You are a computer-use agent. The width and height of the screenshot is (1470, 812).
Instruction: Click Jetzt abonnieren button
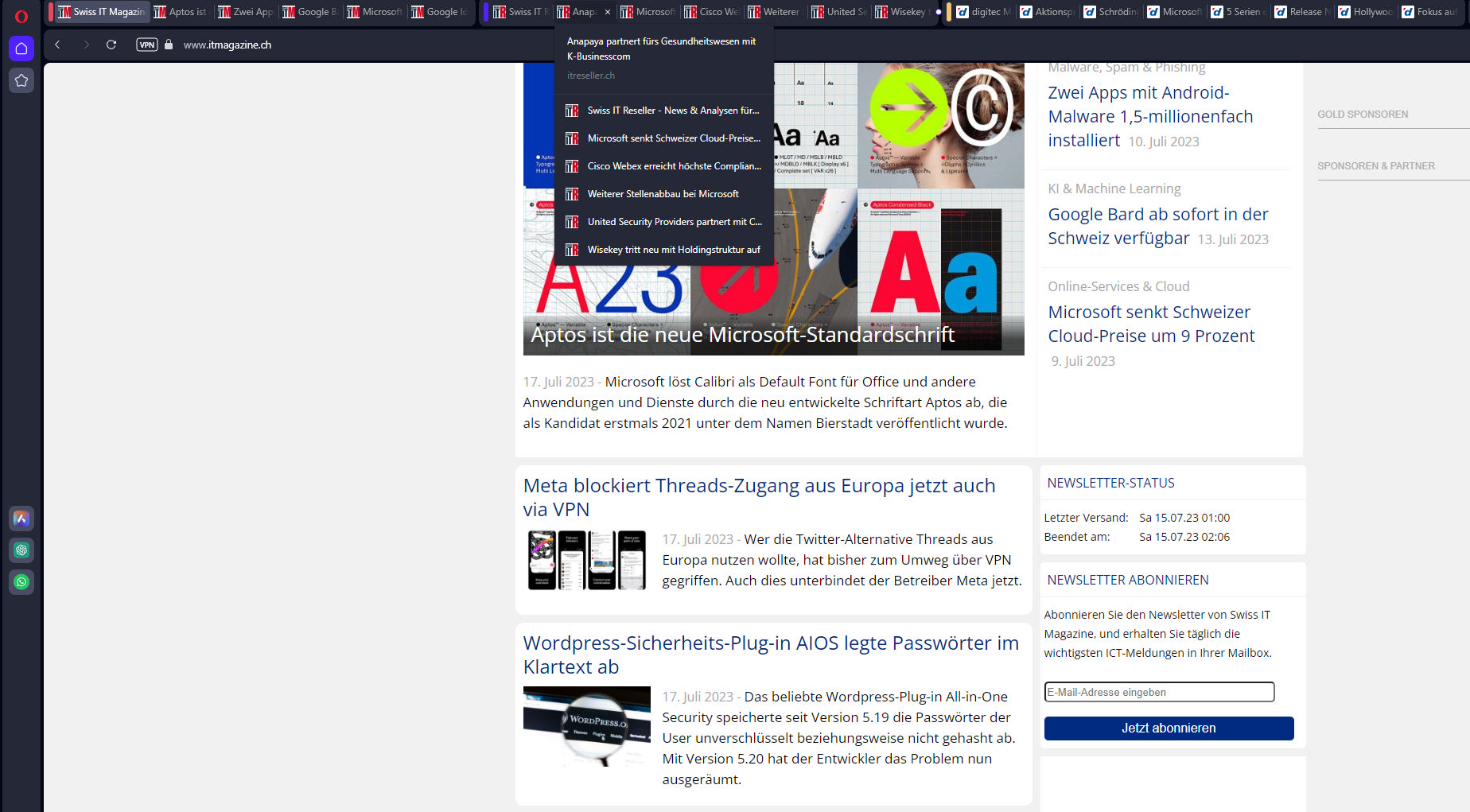pyautogui.click(x=1169, y=728)
